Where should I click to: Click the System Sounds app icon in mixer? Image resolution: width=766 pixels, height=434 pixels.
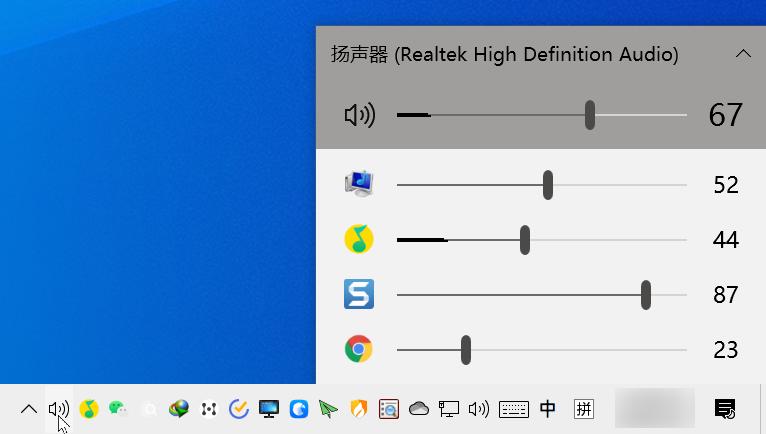click(359, 184)
